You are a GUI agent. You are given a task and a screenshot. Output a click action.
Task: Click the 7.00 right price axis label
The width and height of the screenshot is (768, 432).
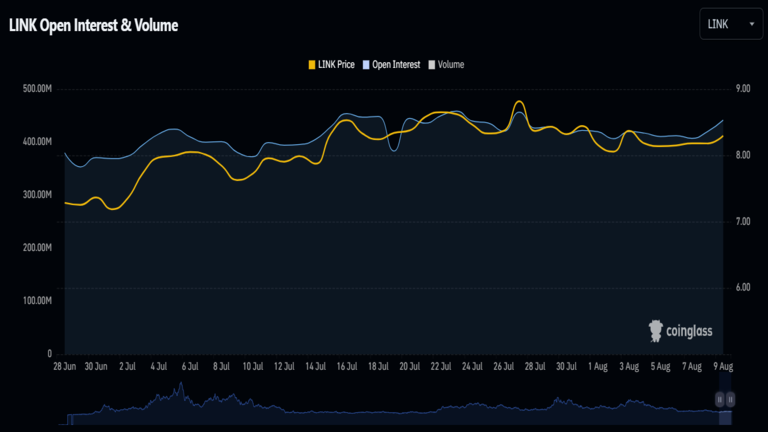(743, 222)
